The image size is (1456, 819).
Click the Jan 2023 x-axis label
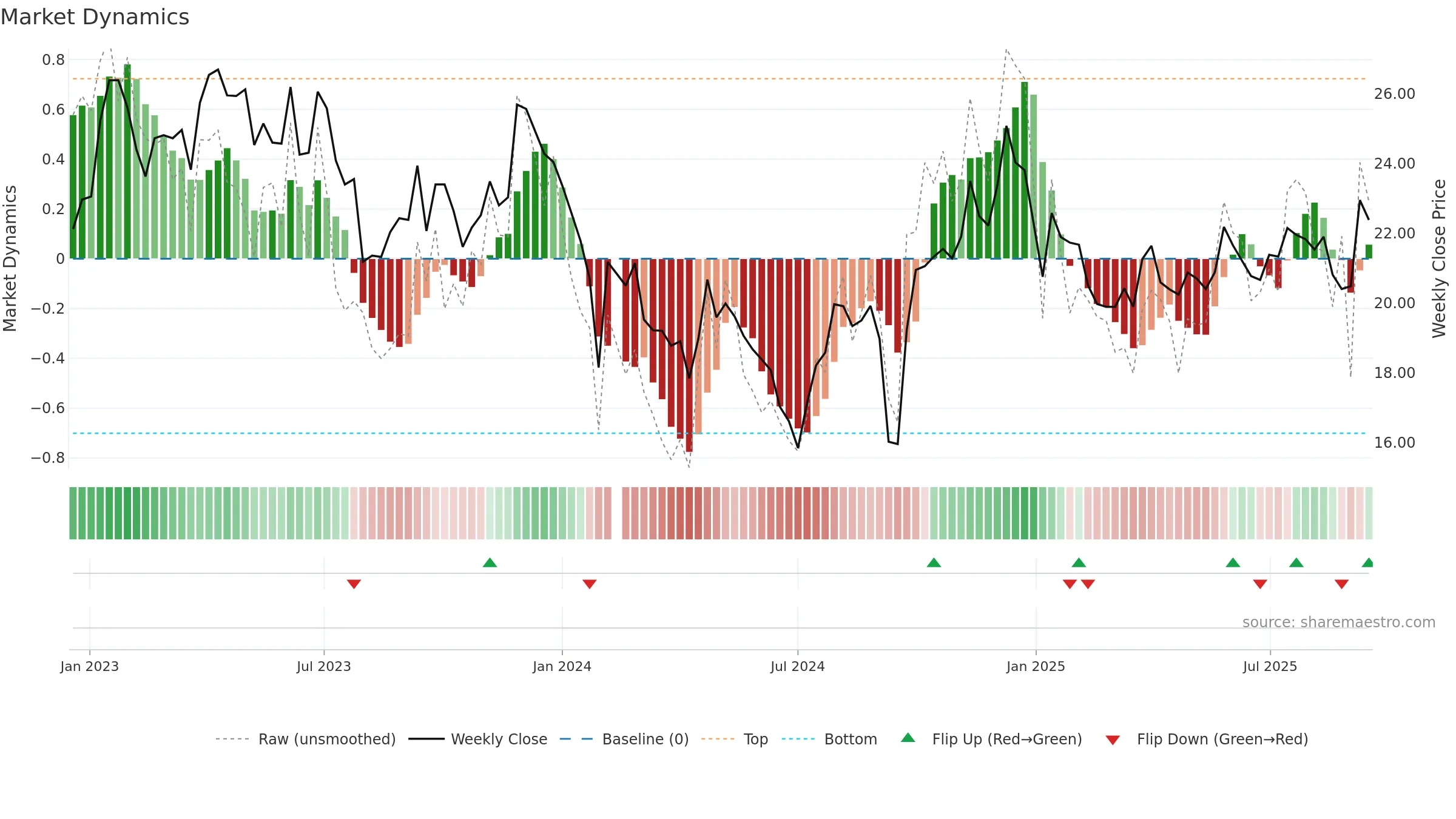pyautogui.click(x=90, y=666)
